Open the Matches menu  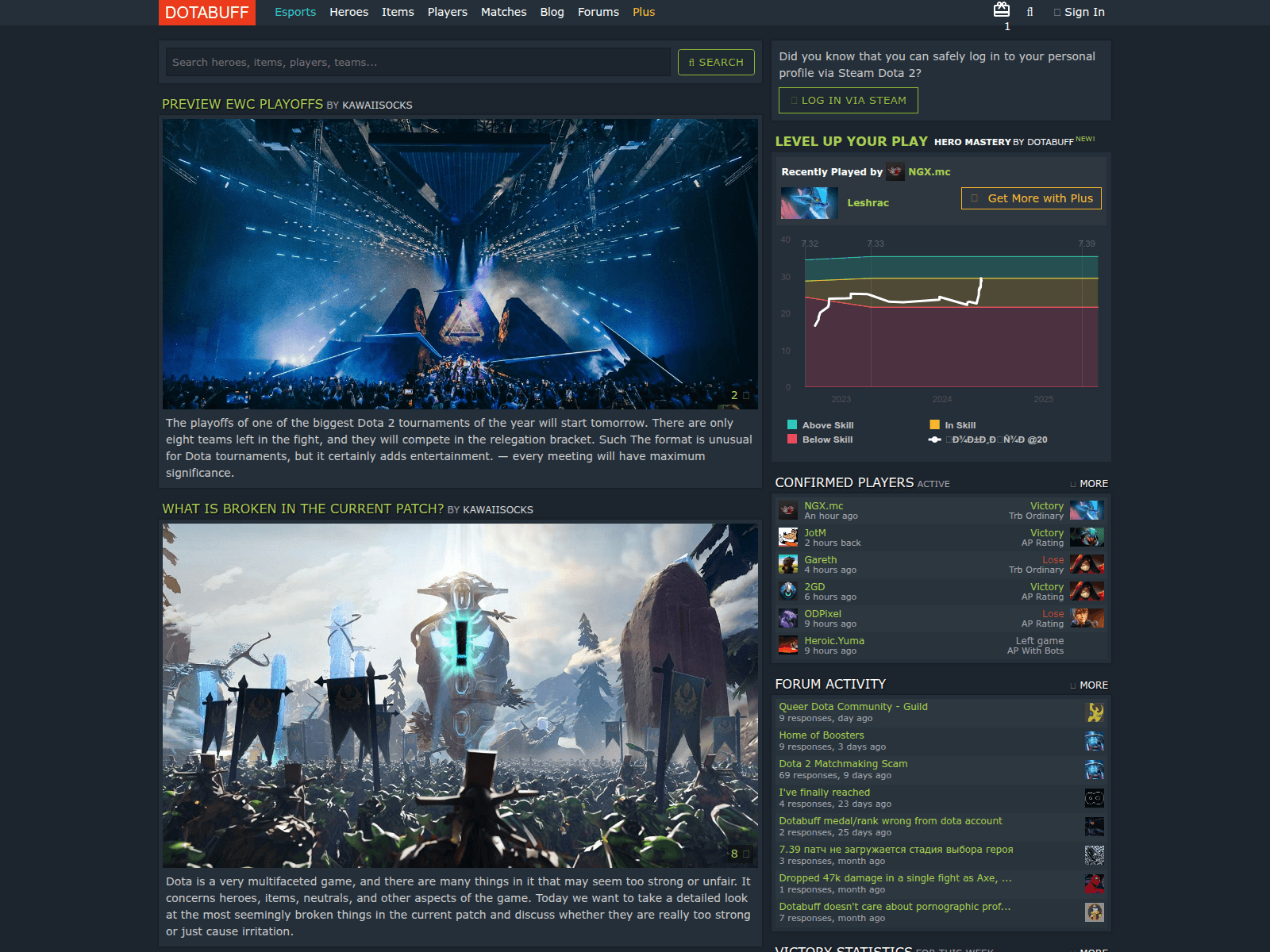[504, 12]
